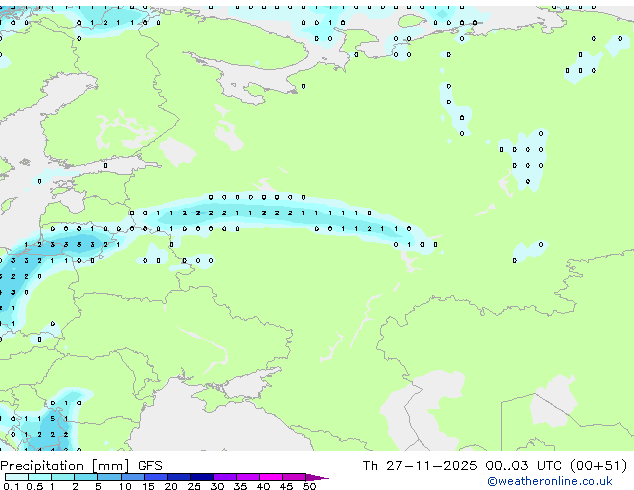Click the legend label '45'
Viewport: 634px width, 490px height.
[x=286, y=486]
